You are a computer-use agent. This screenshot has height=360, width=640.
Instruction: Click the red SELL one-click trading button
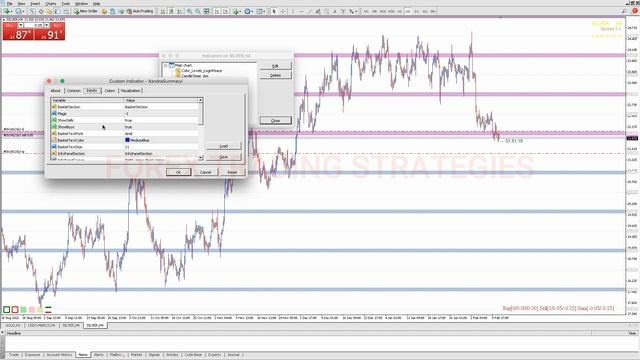tap(18, 34)
